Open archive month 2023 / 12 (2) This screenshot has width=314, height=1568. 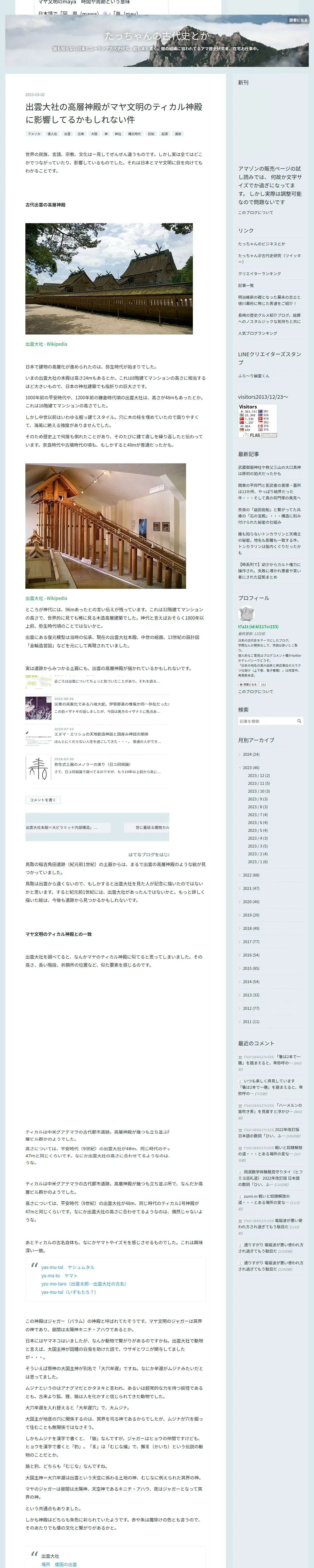[x=259, y=775]
